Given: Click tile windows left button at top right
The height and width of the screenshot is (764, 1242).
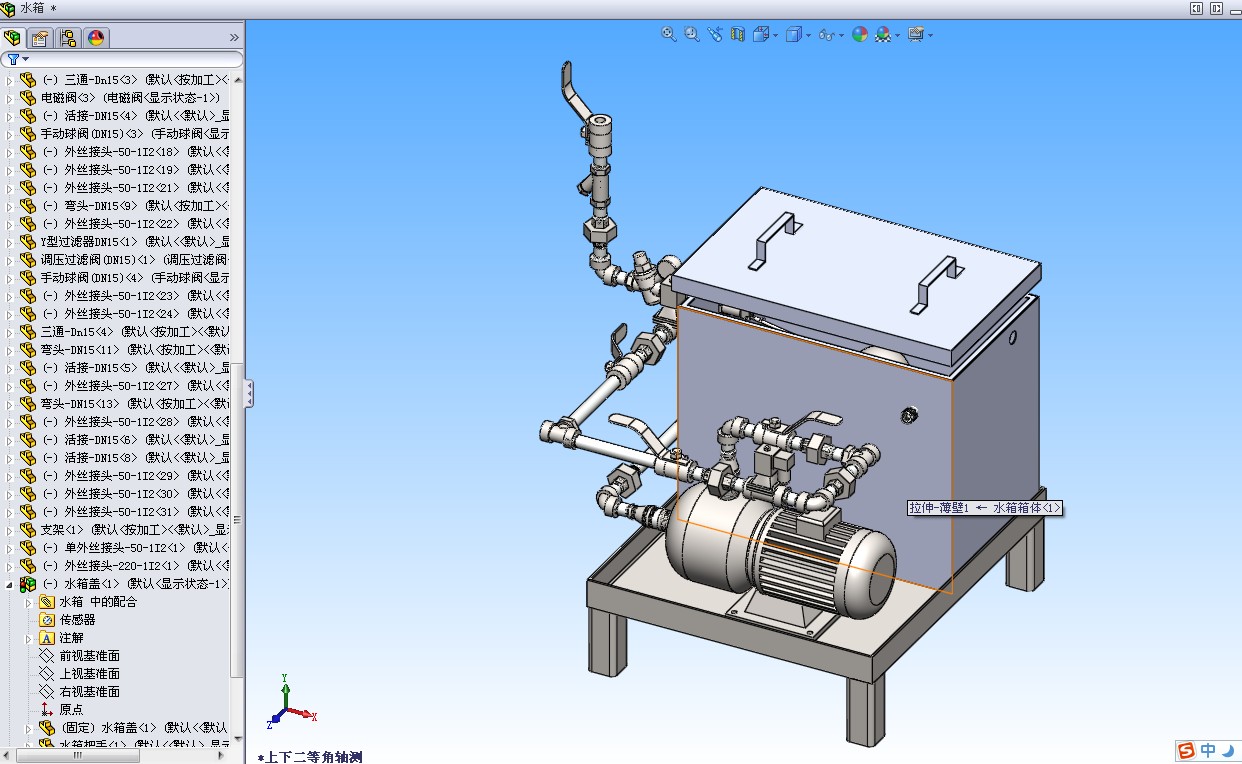Looking at the screenshot, I should [x=1196, y=8].
